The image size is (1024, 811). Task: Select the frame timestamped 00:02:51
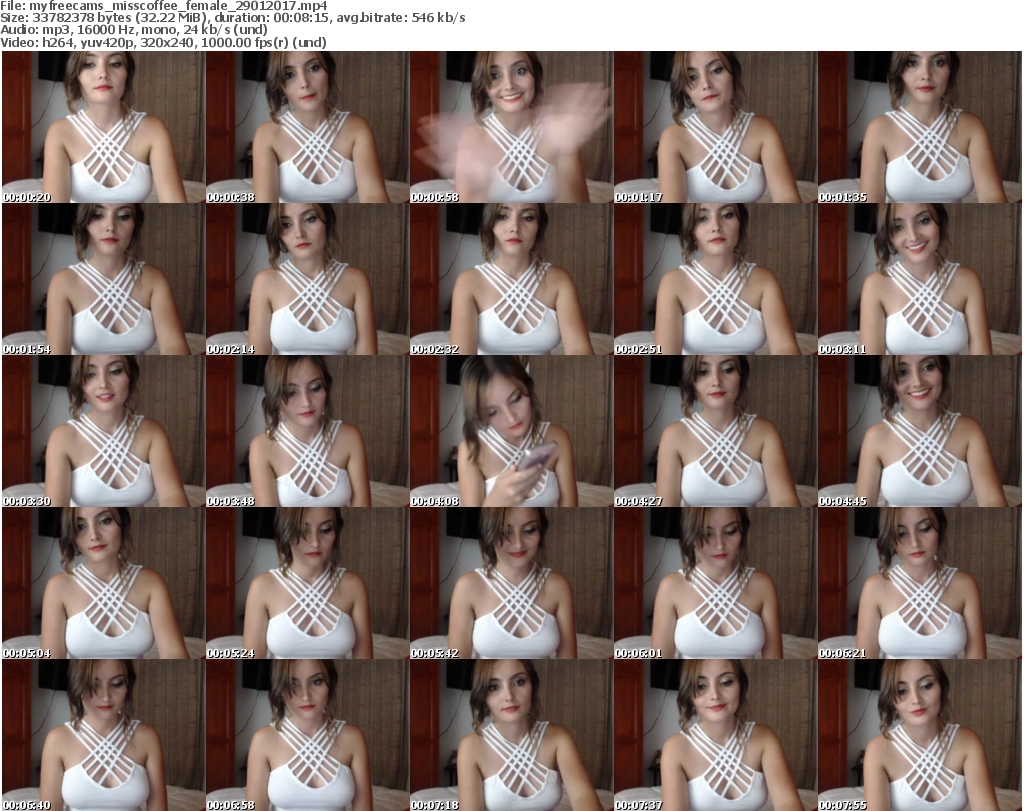point(715,279)
